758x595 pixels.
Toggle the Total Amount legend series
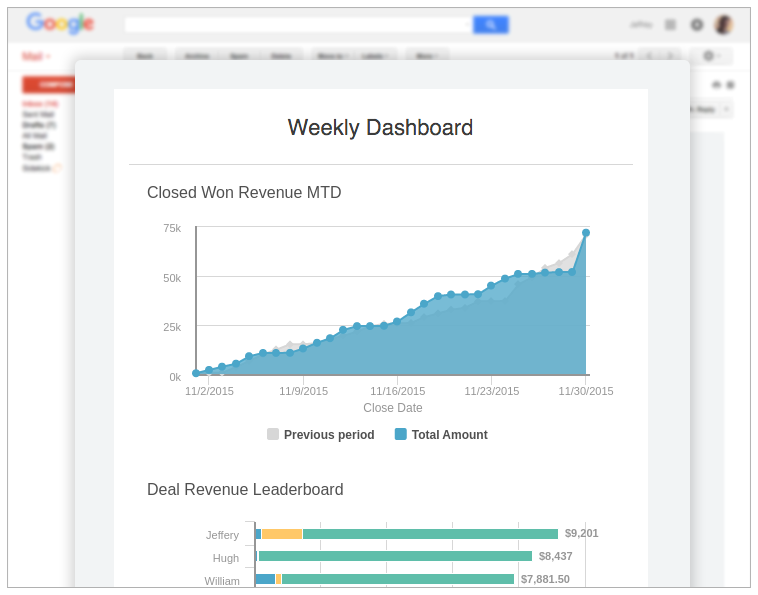click(x=441, y=435)
